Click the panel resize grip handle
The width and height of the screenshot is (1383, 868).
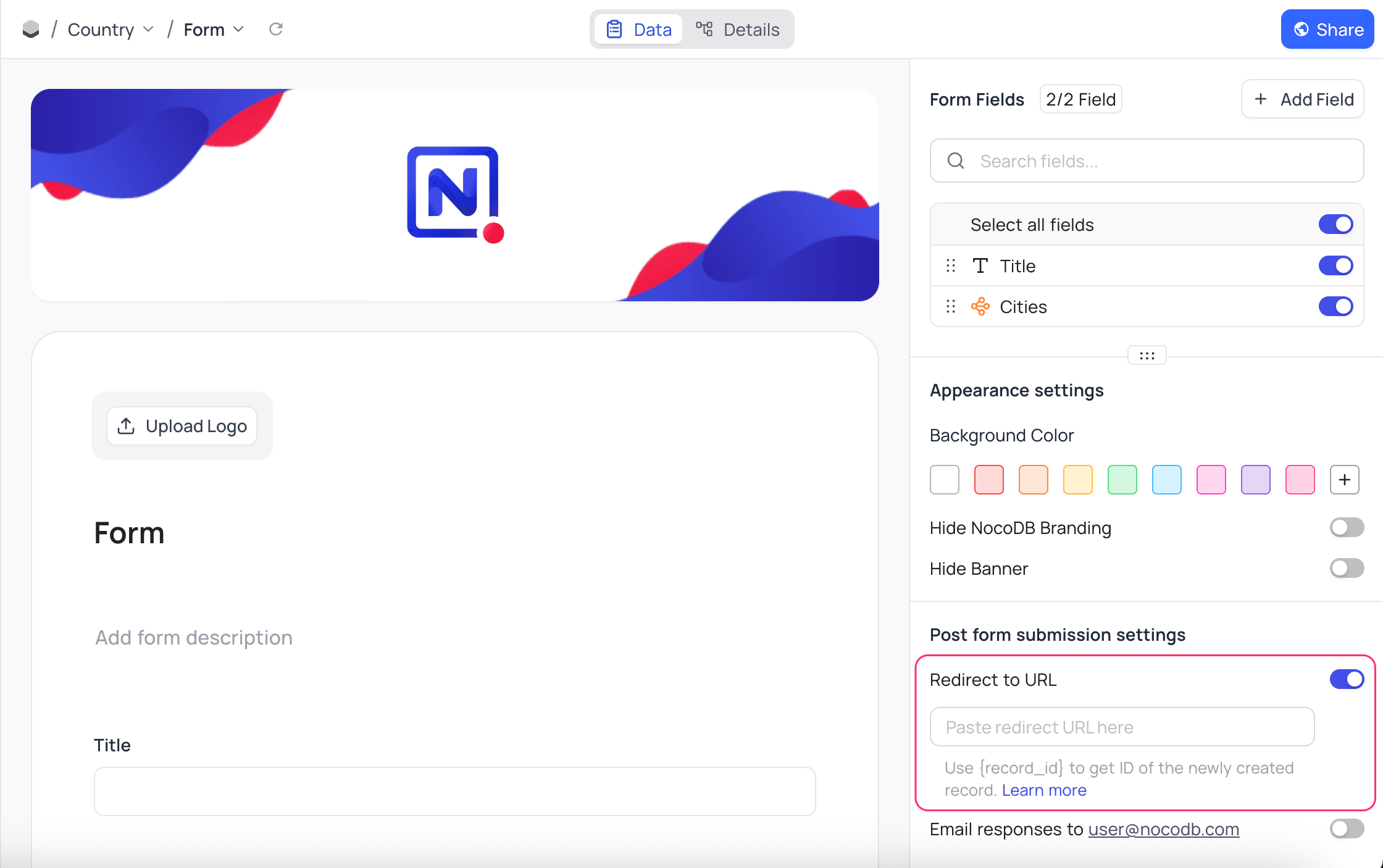(x=1147, y=356)
